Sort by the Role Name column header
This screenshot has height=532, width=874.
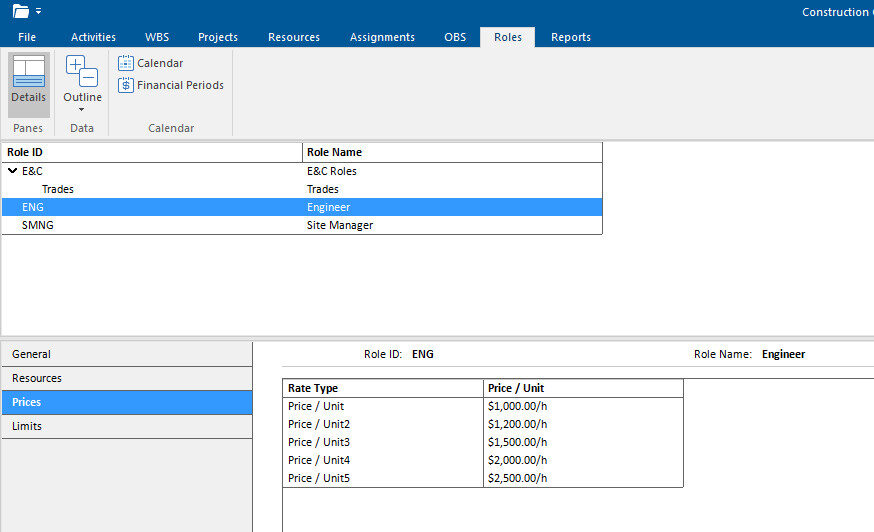point(452,152)
